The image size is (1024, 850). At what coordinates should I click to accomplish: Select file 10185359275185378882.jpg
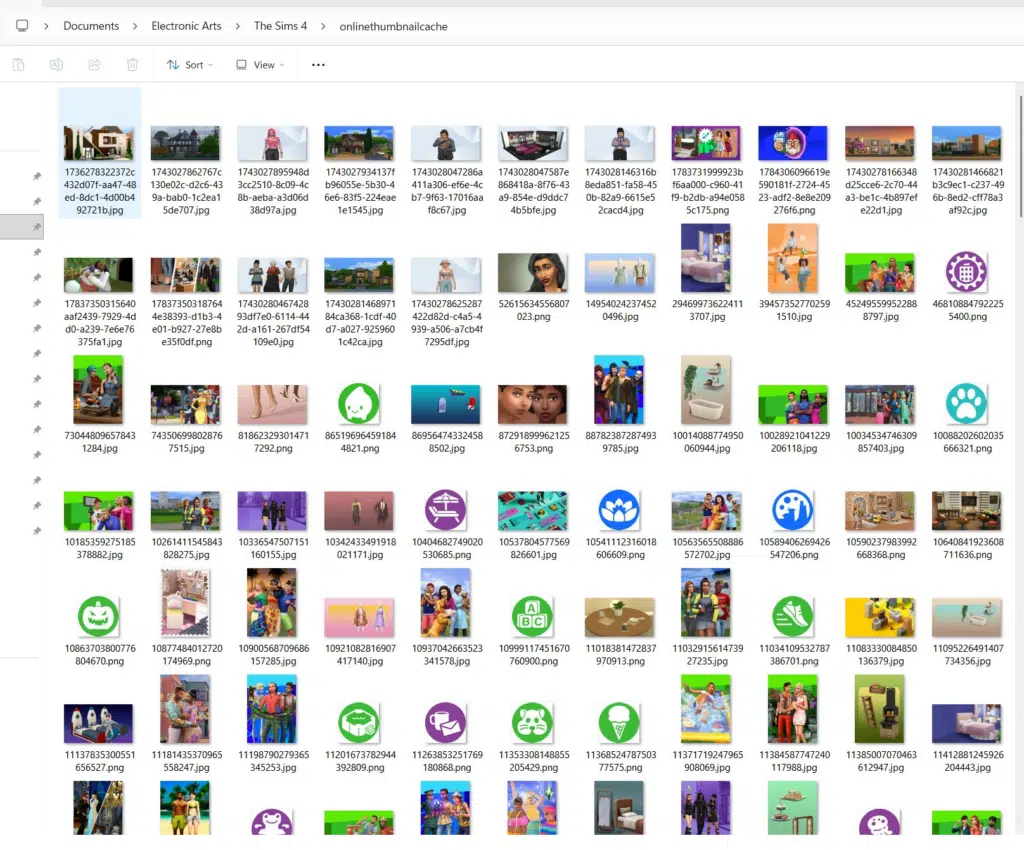click(x=99, y=524)
